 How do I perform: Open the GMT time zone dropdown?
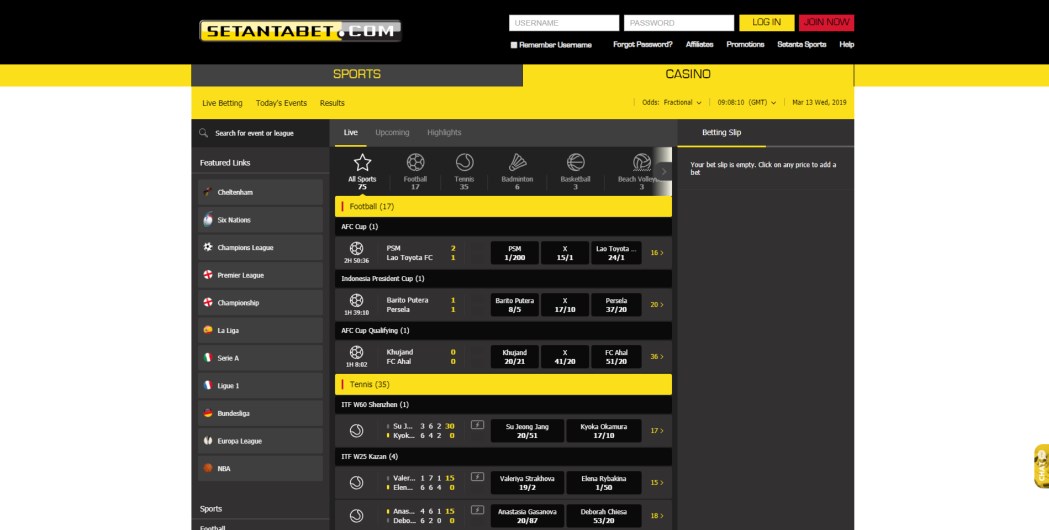pos(747,102)
